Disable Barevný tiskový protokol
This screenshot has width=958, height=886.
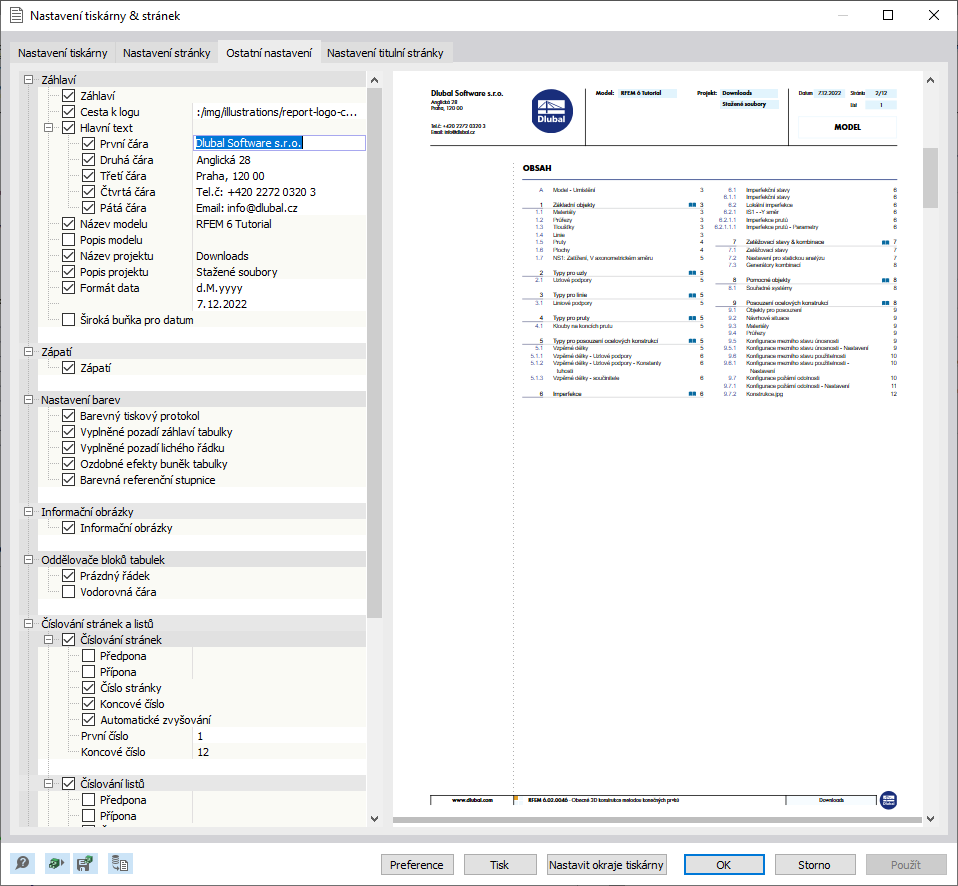68,416
